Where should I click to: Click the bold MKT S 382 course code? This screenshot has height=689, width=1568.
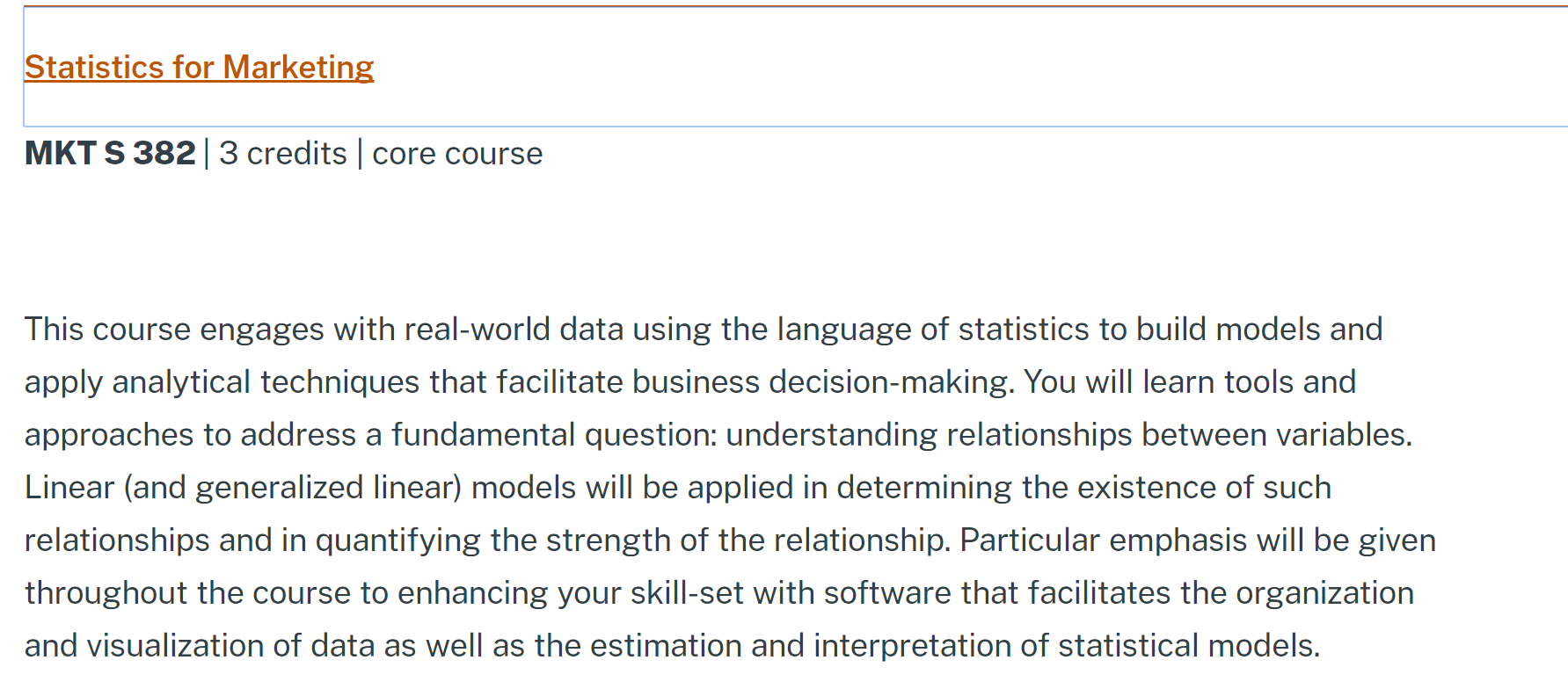point(110,154)
